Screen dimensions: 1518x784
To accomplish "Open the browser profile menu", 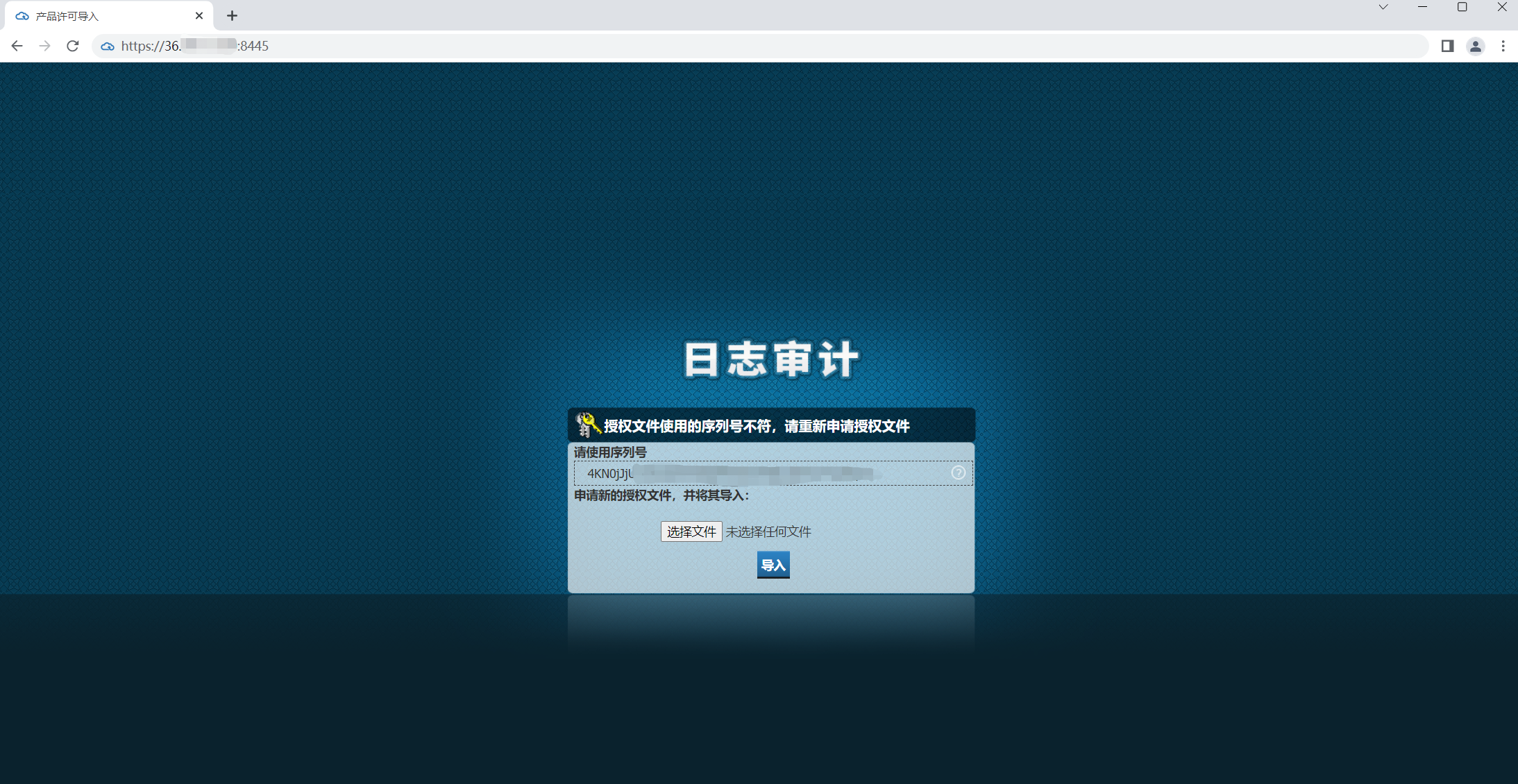I will coord(1476,46).
